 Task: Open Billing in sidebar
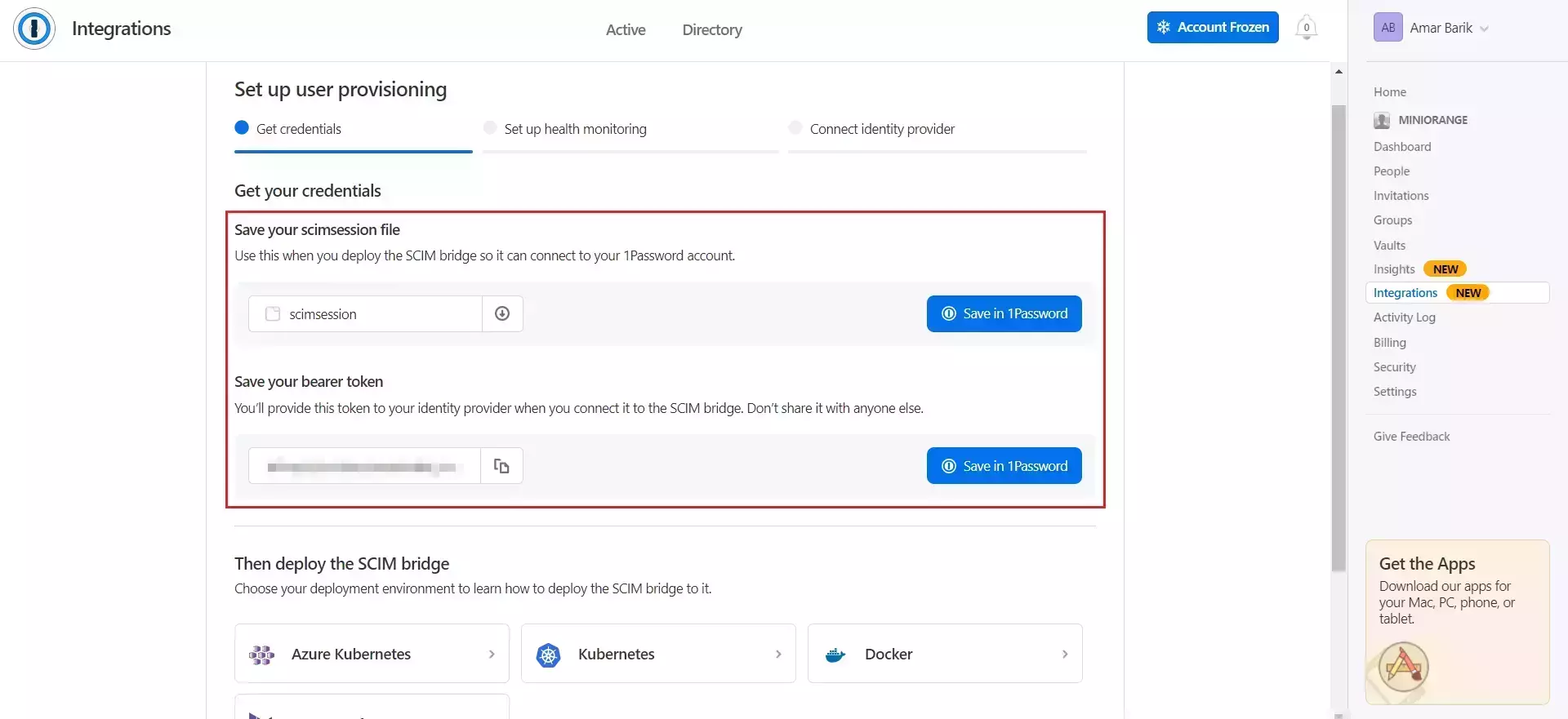click(x=1389, y=343)
